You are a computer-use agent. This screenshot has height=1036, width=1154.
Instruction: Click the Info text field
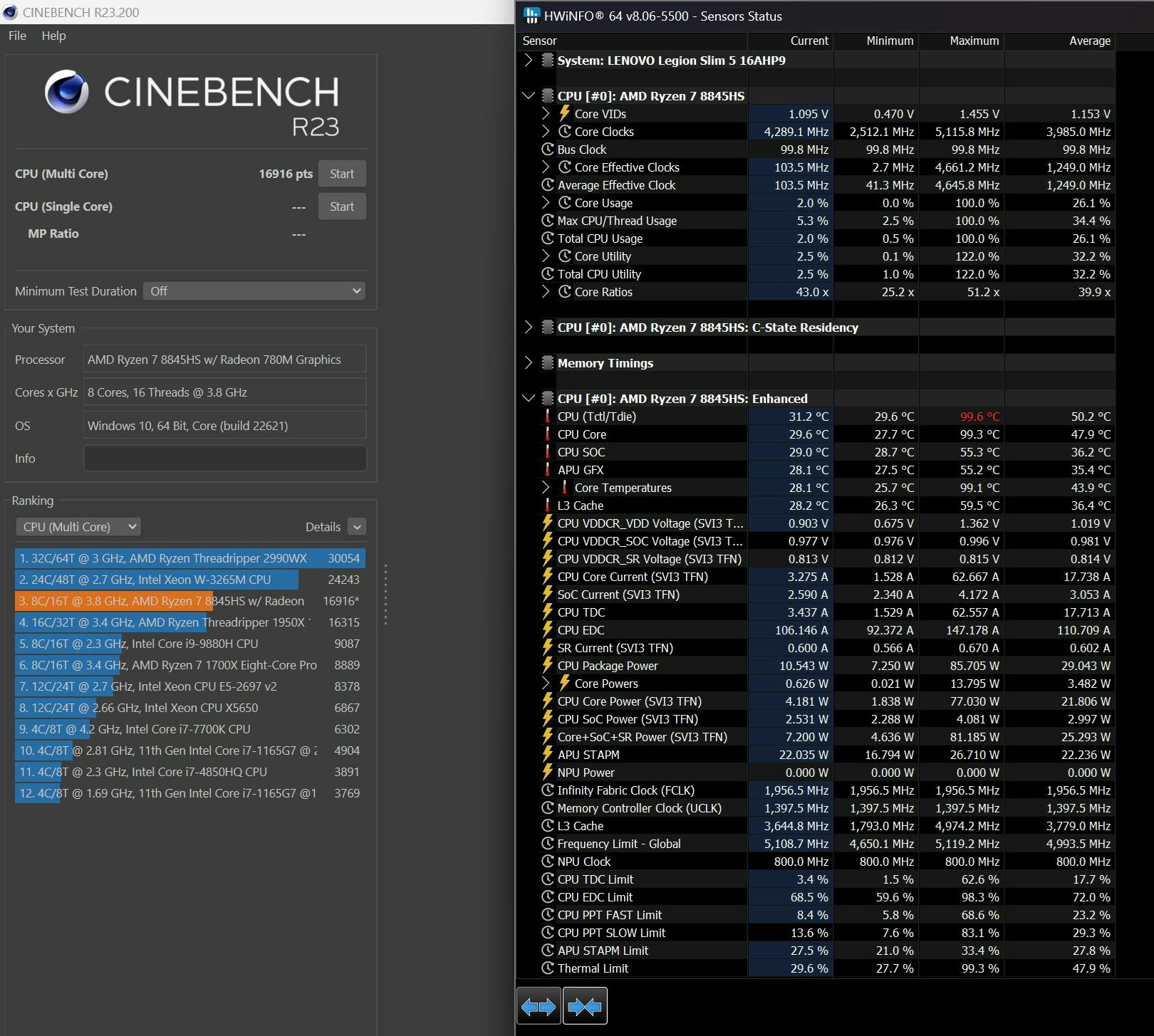pyautogui.click(x=225, y=459)
